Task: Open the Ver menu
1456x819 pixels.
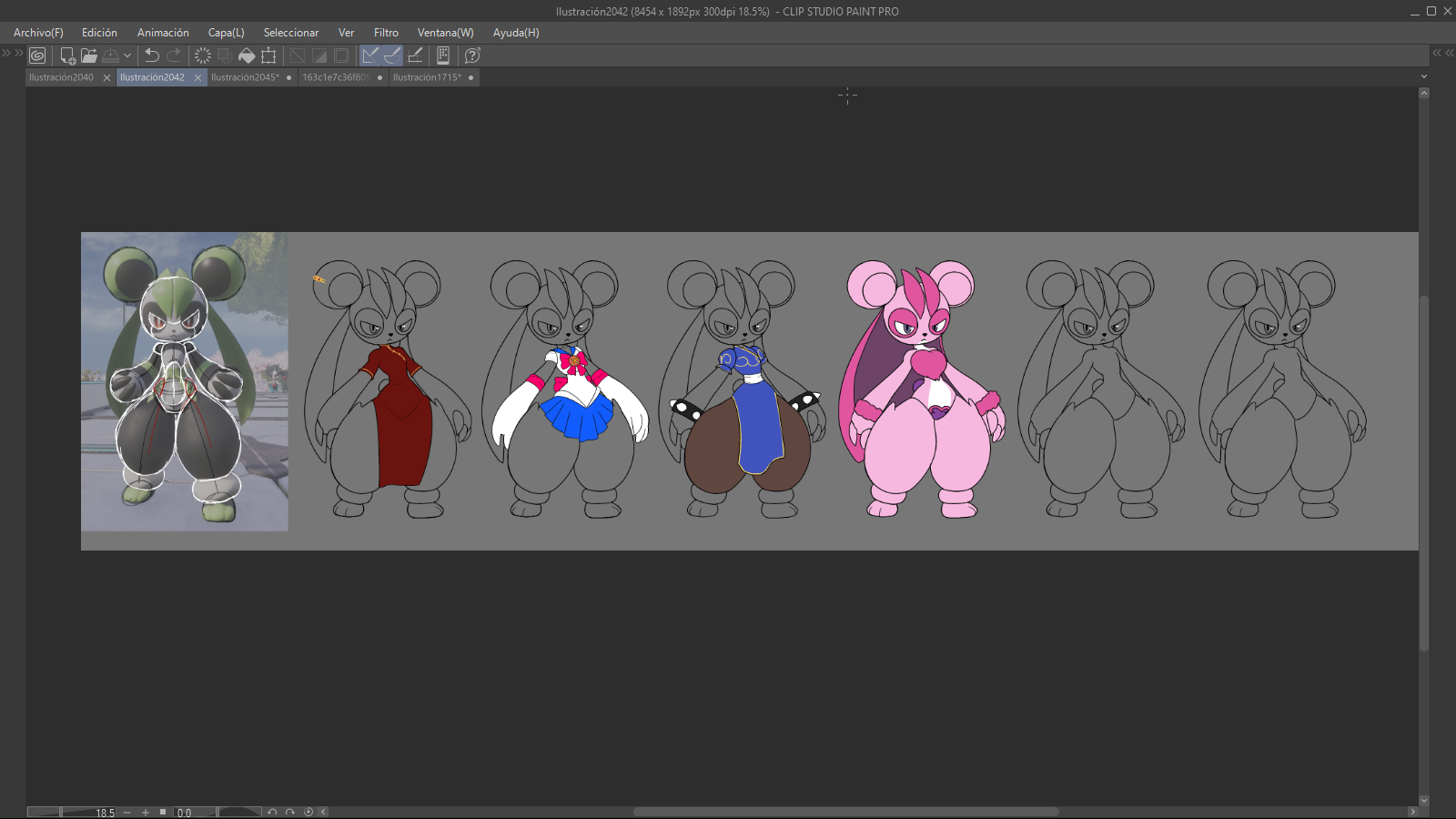Action: coord(346,33)
